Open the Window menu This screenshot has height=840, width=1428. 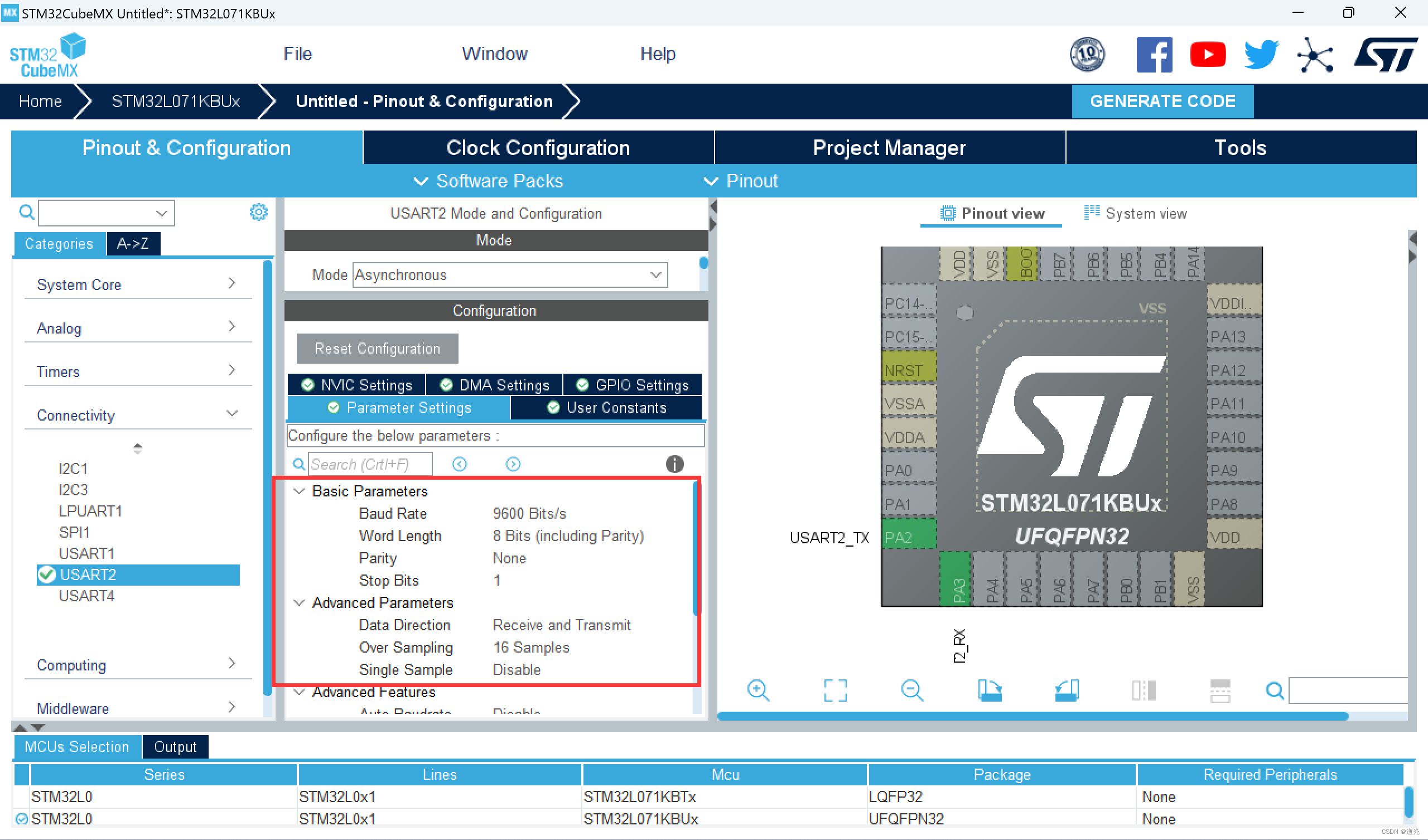click(494, 54)
